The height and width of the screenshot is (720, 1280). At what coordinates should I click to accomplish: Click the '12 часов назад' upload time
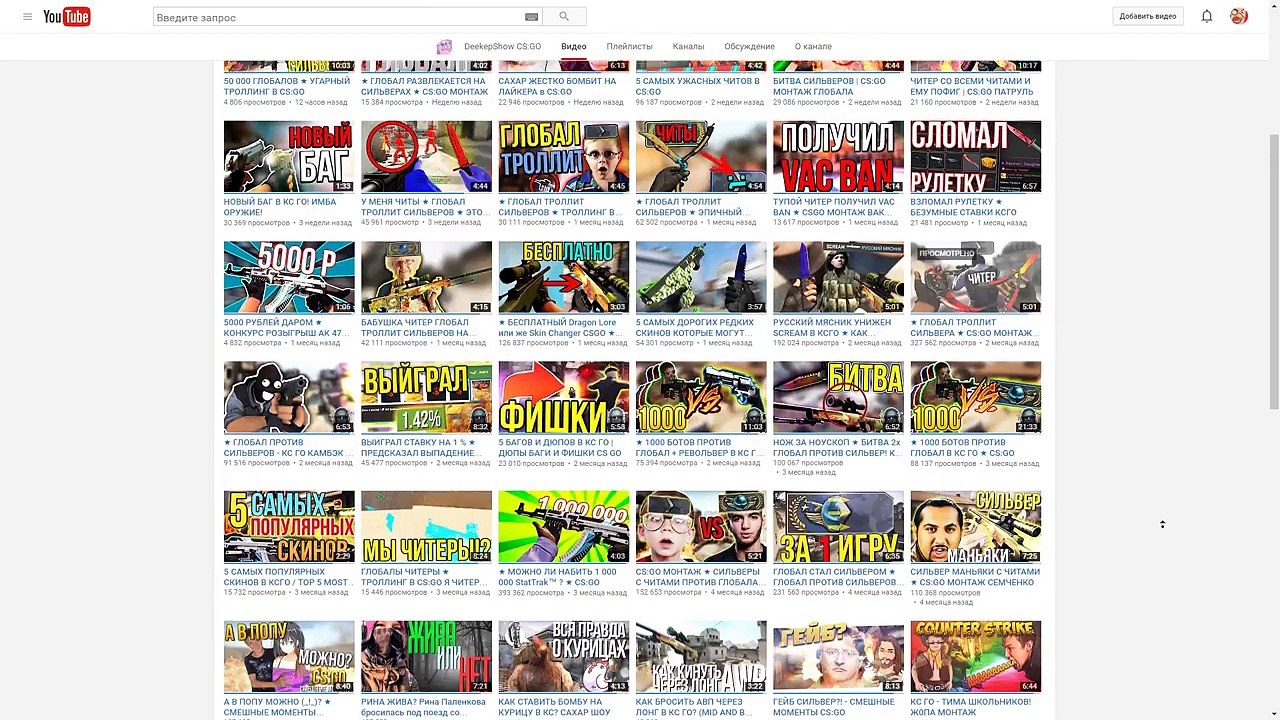click(x=321, y=102)
